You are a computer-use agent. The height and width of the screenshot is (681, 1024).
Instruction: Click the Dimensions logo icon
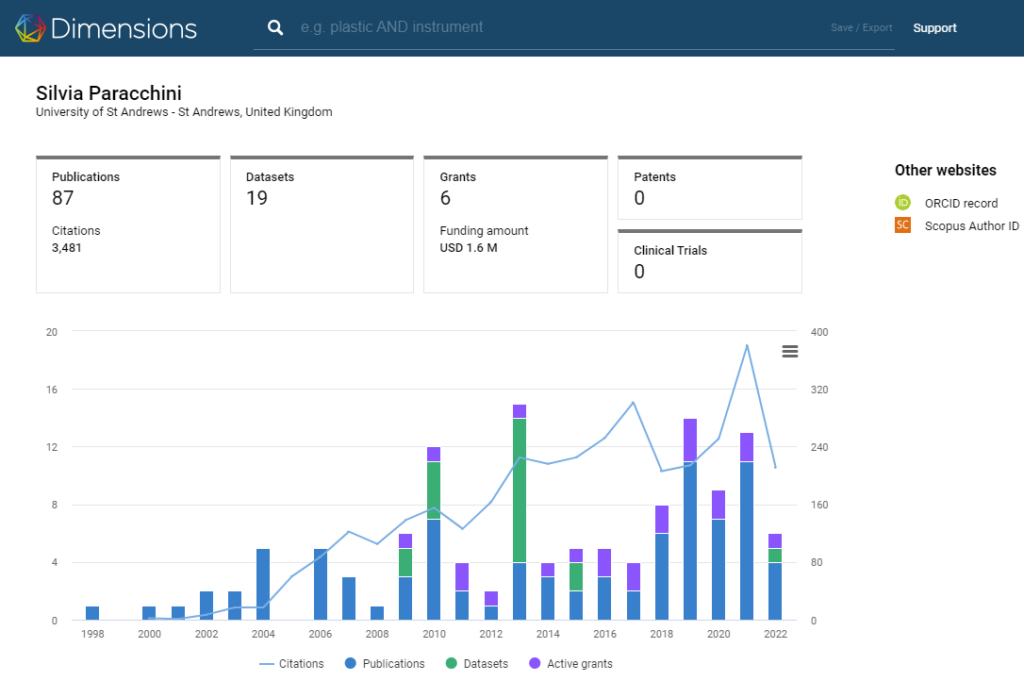point(30,28)
